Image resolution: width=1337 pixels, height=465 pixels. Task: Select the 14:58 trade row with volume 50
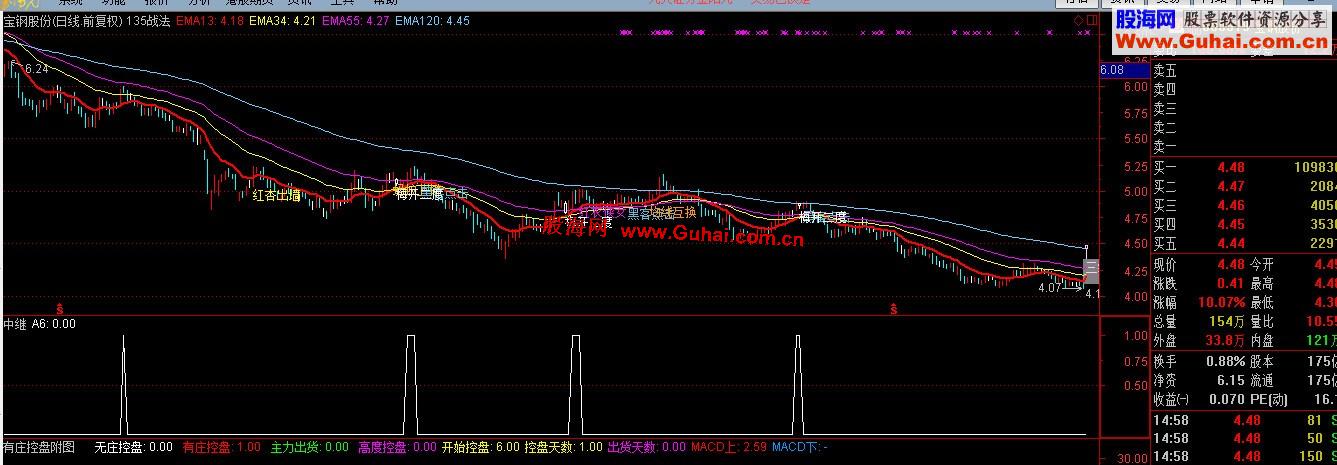(1244, 439)
